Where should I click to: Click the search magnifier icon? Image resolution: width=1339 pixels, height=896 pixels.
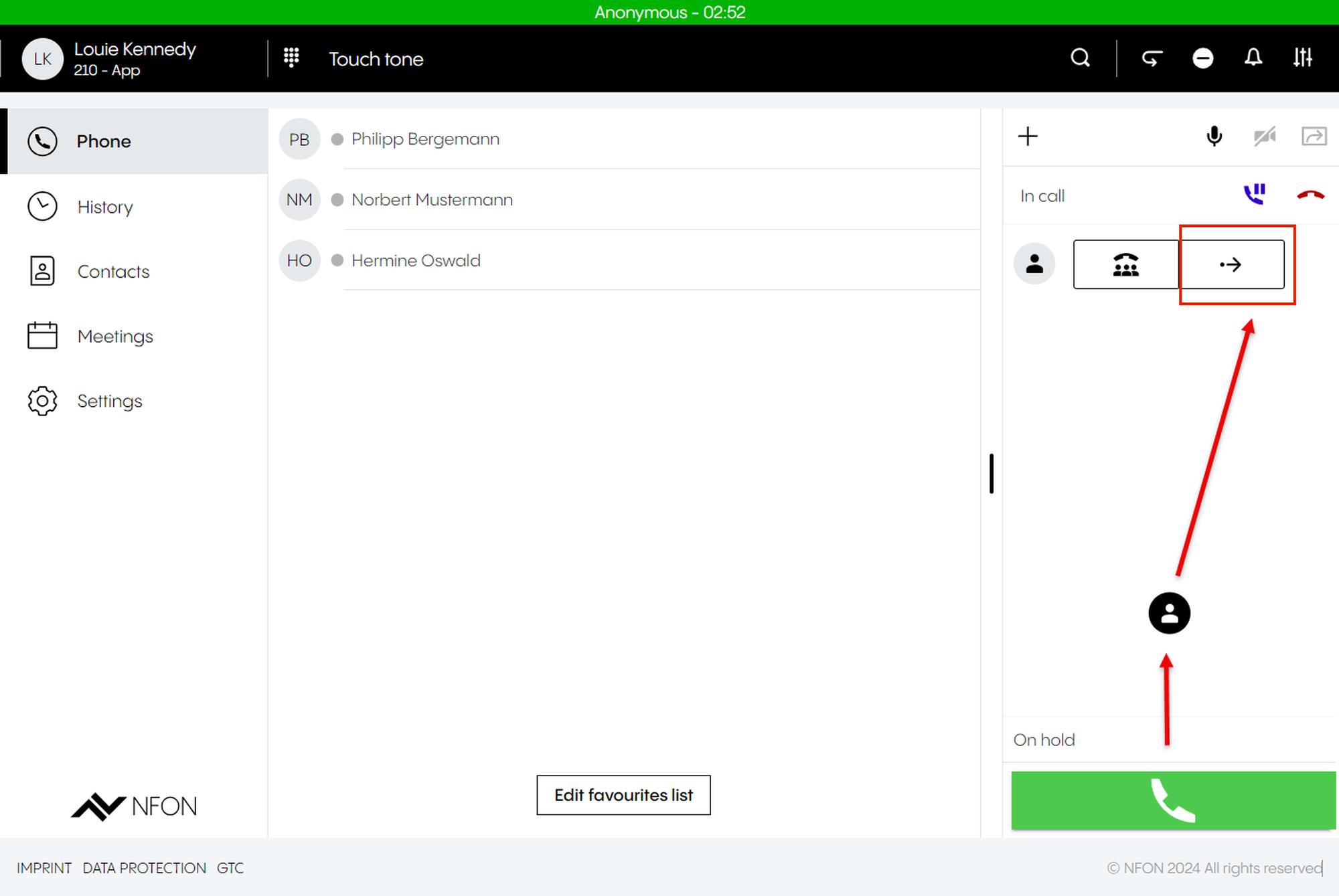coord(1079,58)
